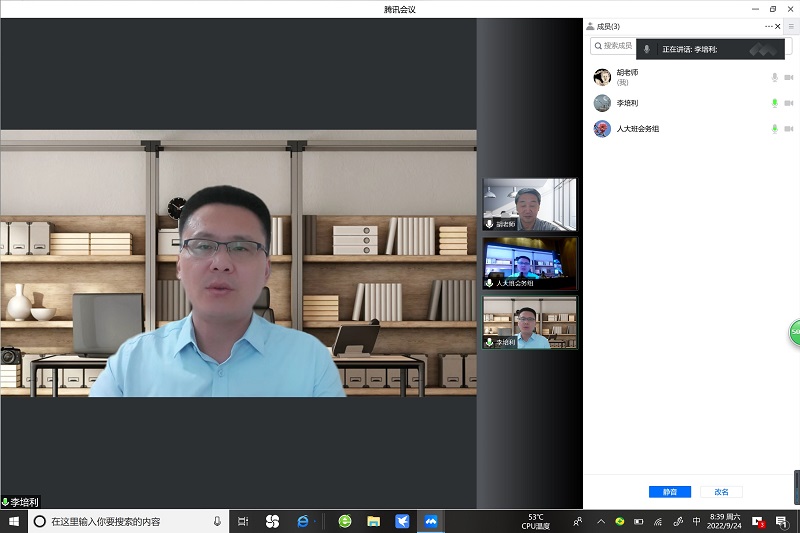The width and height of the screenshot is (800, 533).
Task: Click the green floating circle at right edge
Action: click(x=795, y=332)
